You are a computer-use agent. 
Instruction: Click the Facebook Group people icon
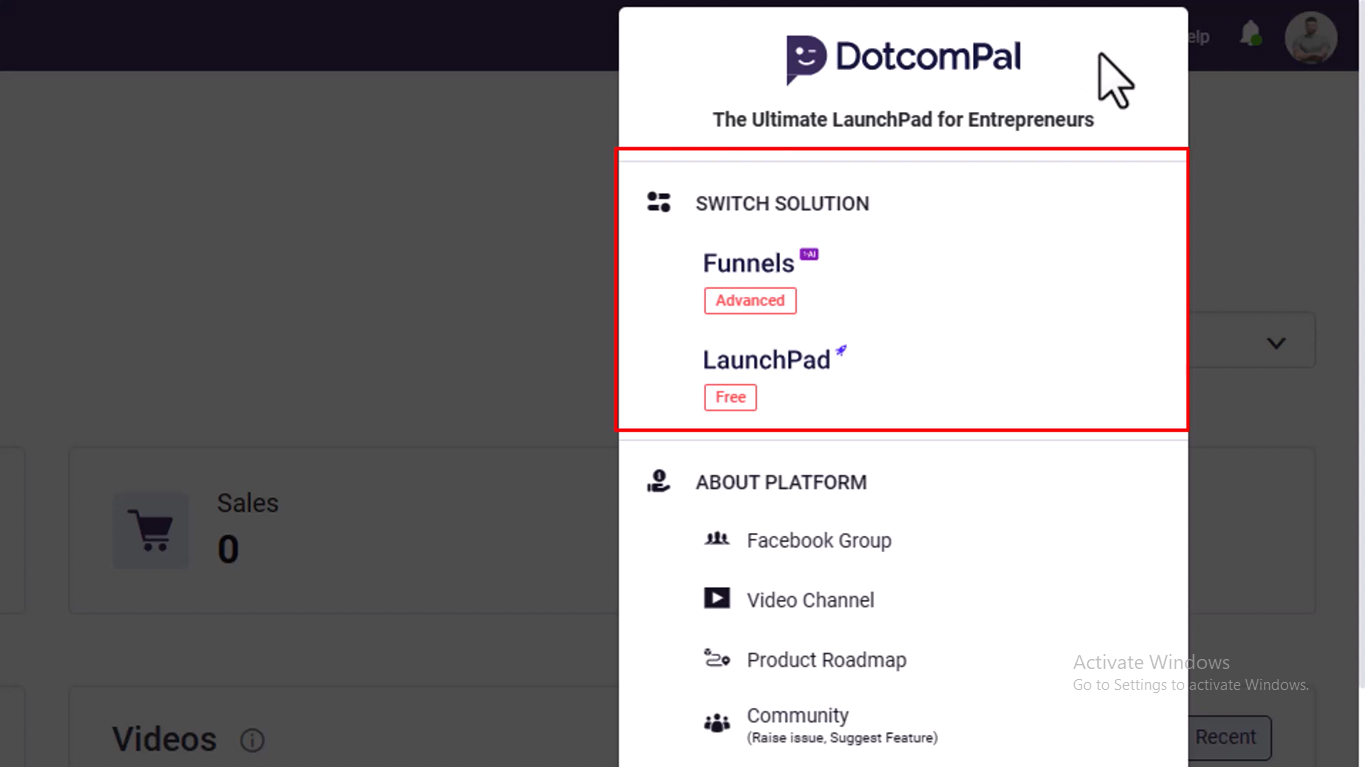(717, 539)
